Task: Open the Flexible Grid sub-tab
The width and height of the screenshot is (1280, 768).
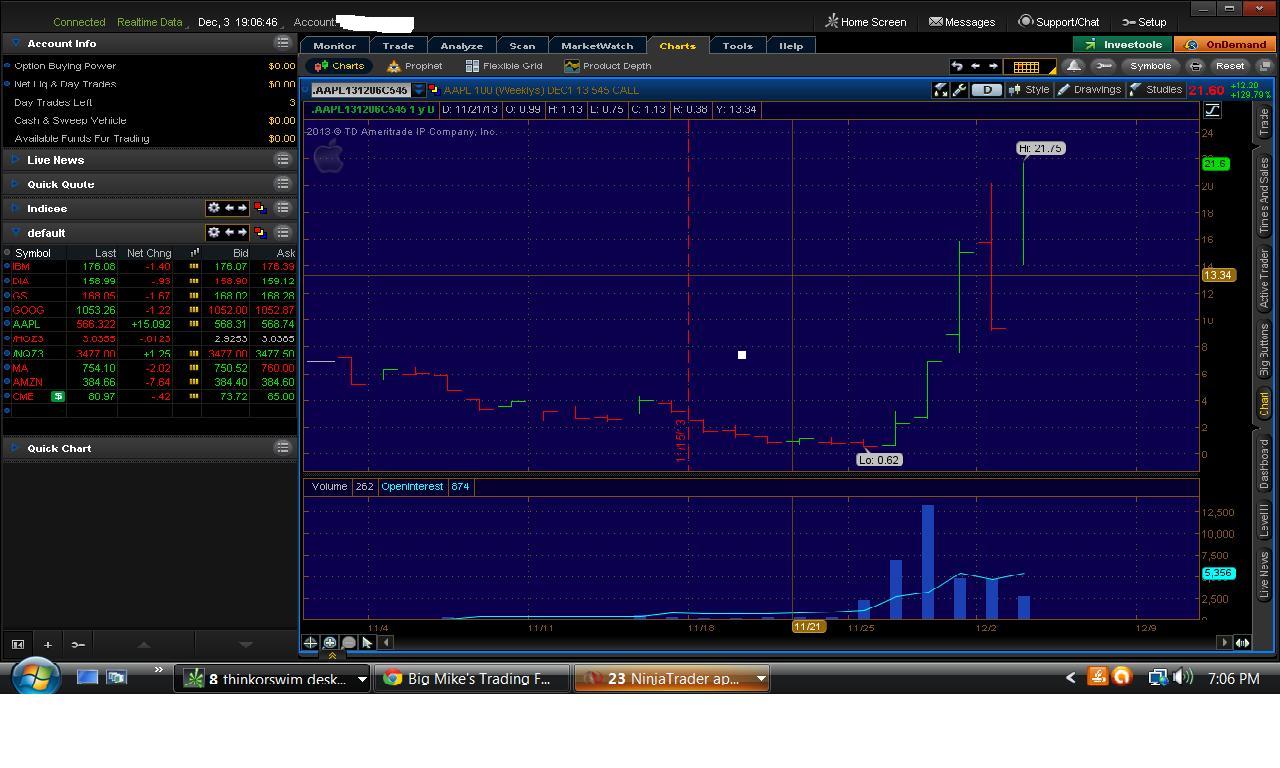Action: pos(504,66)
